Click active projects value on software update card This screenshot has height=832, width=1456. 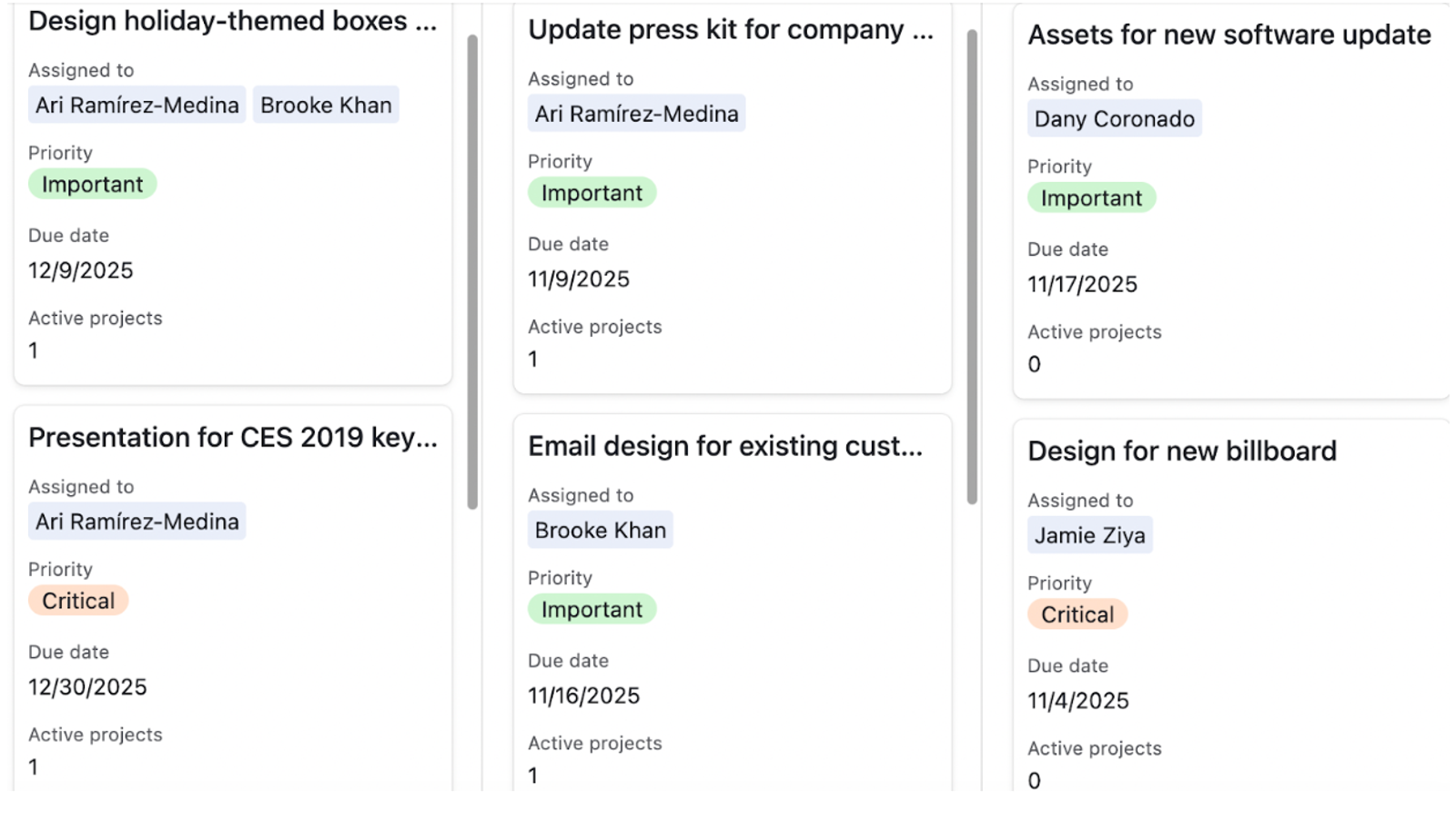(x=1035, y=364)
